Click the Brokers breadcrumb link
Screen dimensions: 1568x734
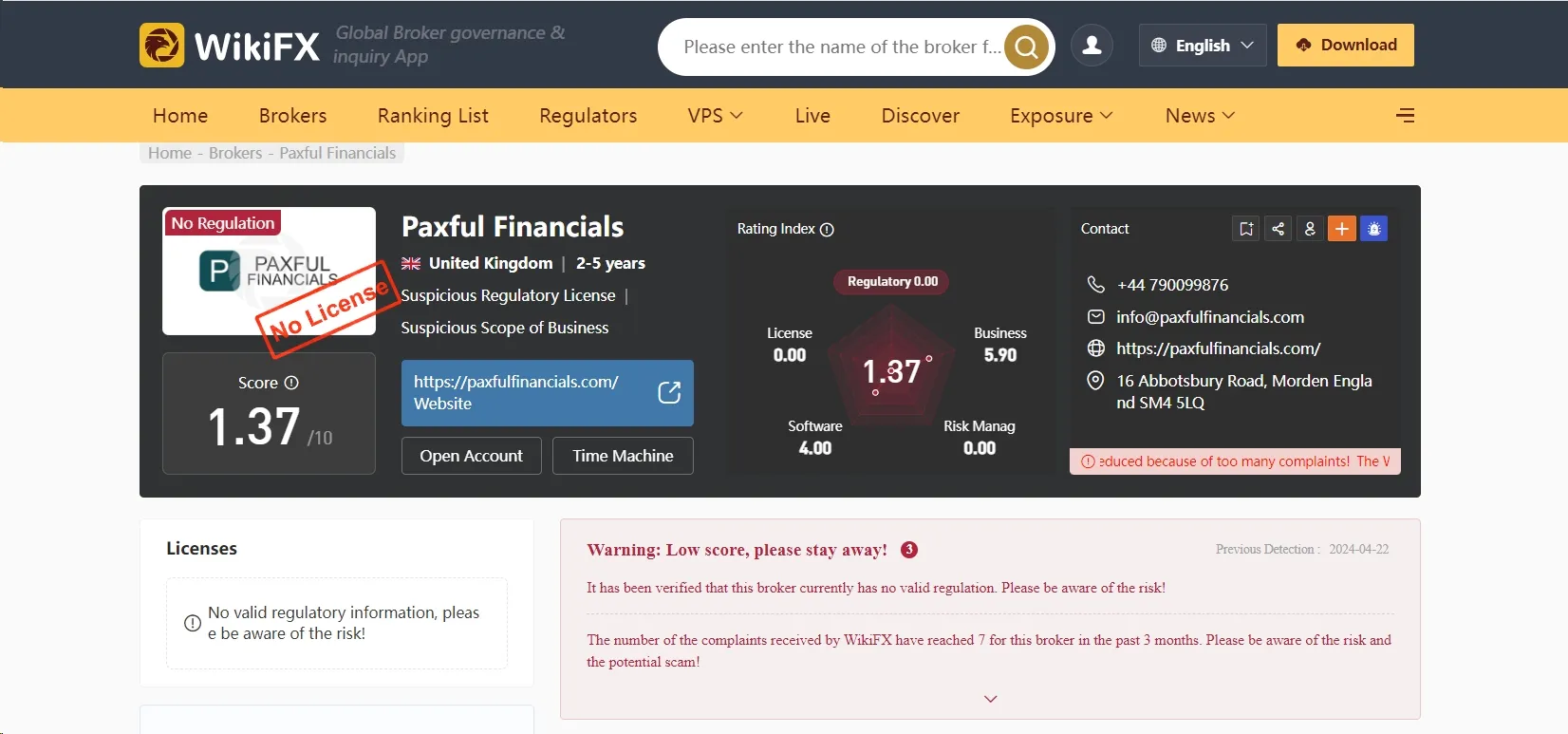click(x=235, y=153)
